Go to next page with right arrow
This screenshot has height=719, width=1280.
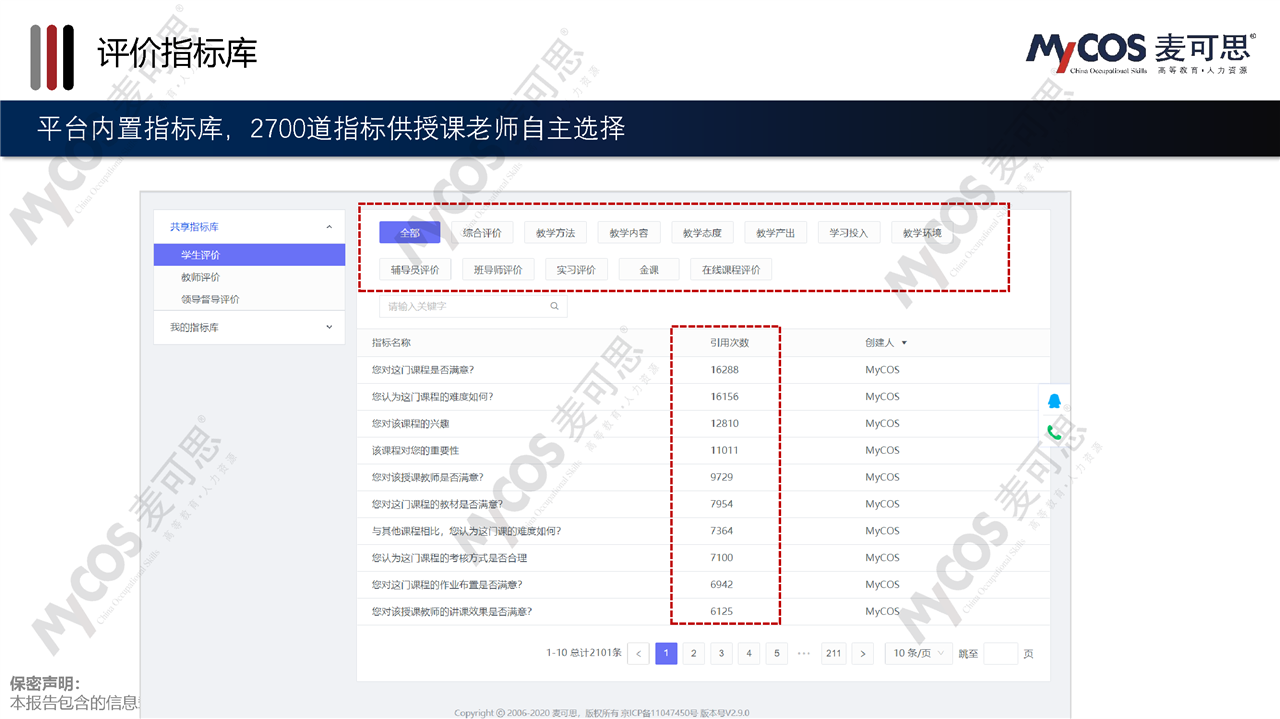864,654
